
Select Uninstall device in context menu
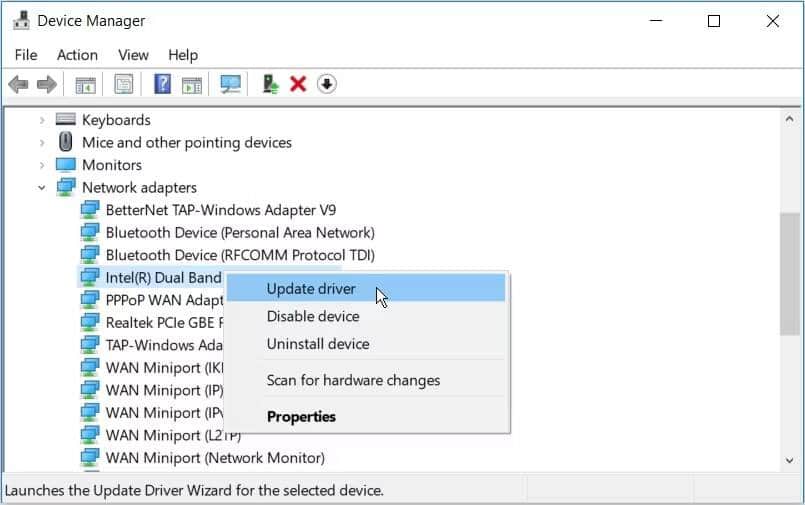coord(318,344)
